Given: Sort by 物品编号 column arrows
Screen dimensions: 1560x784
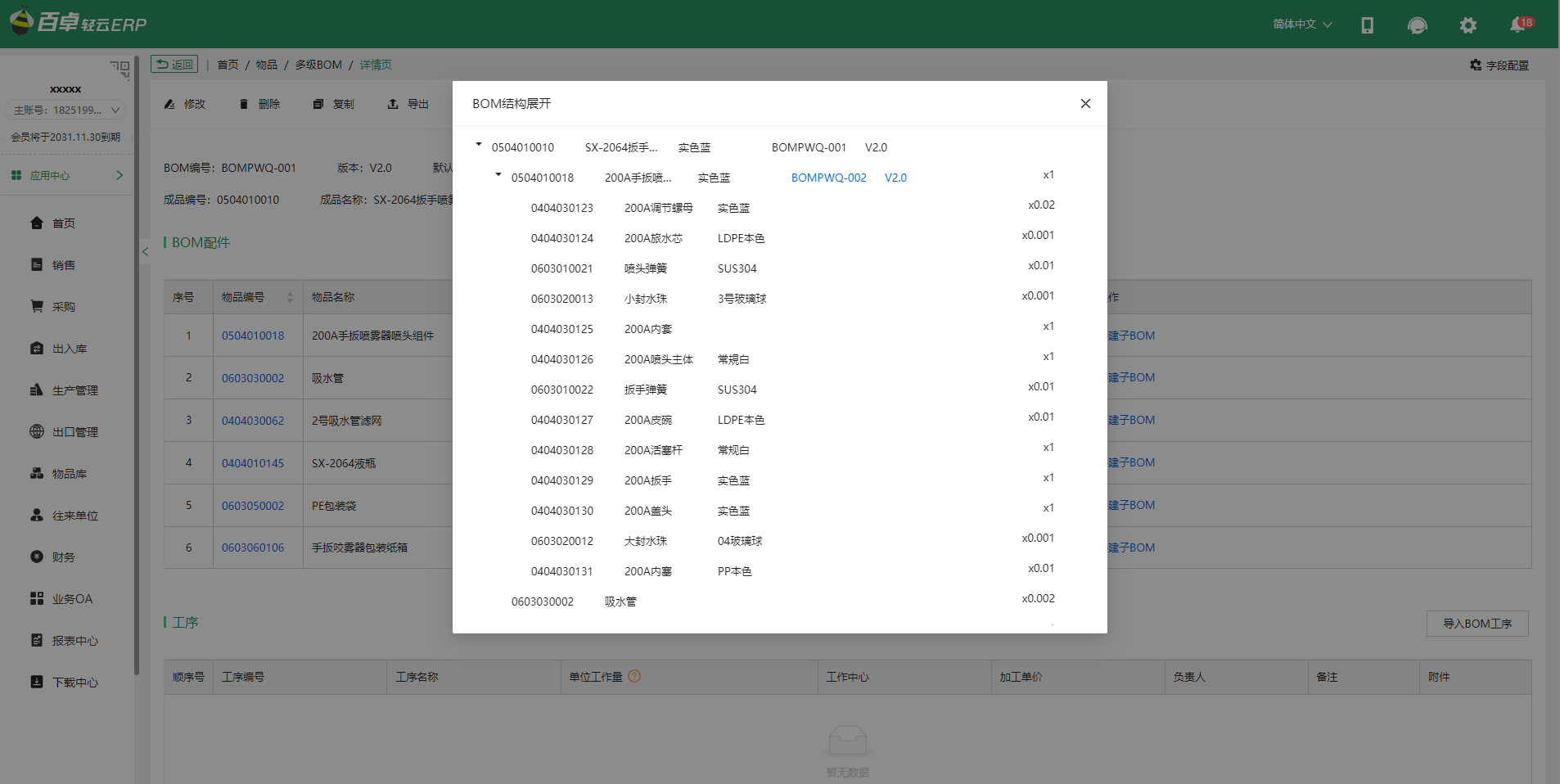Looking at the screenshot, I should tap(290, 297).
